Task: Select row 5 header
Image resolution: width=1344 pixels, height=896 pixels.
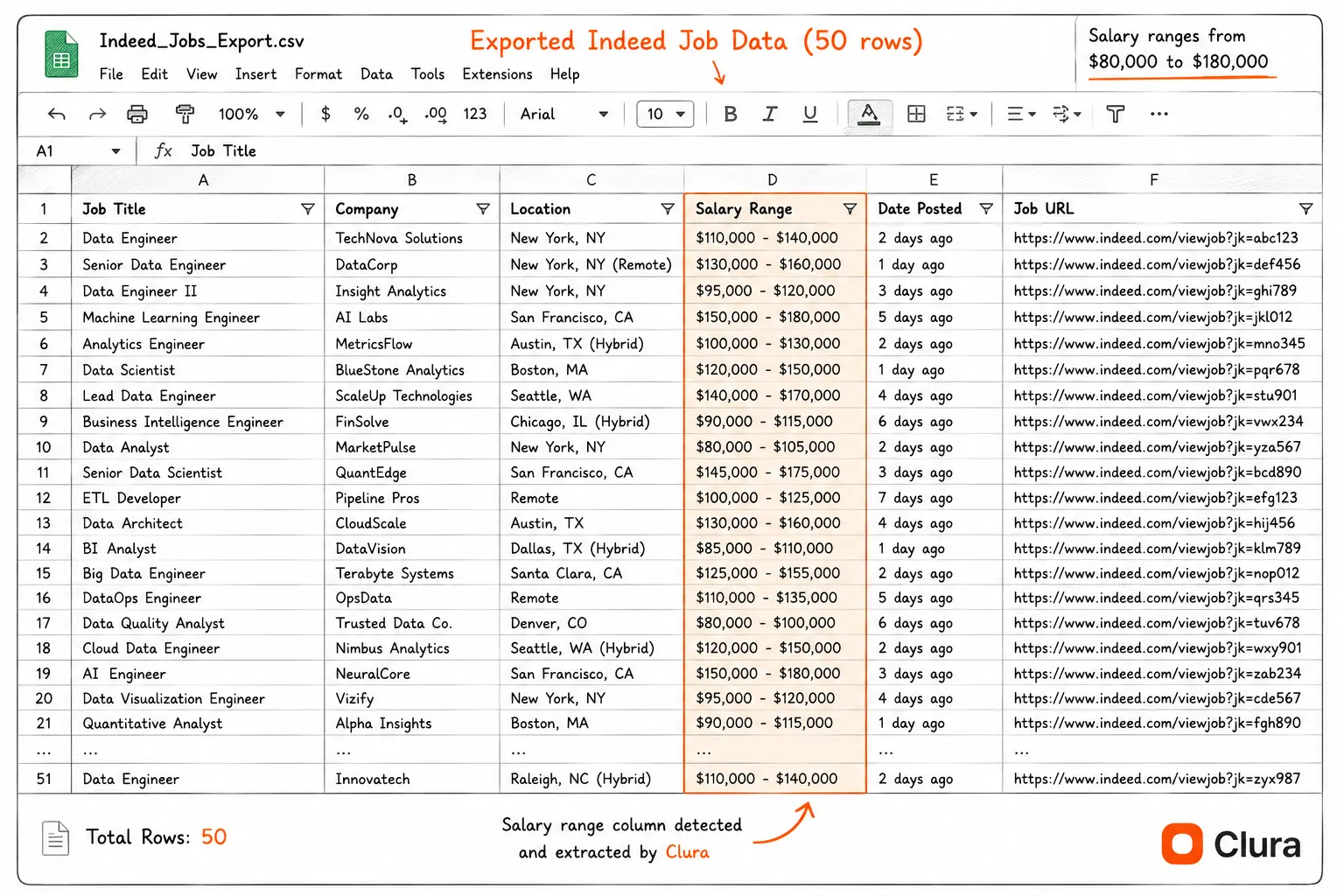Action: tap(44, 318)
